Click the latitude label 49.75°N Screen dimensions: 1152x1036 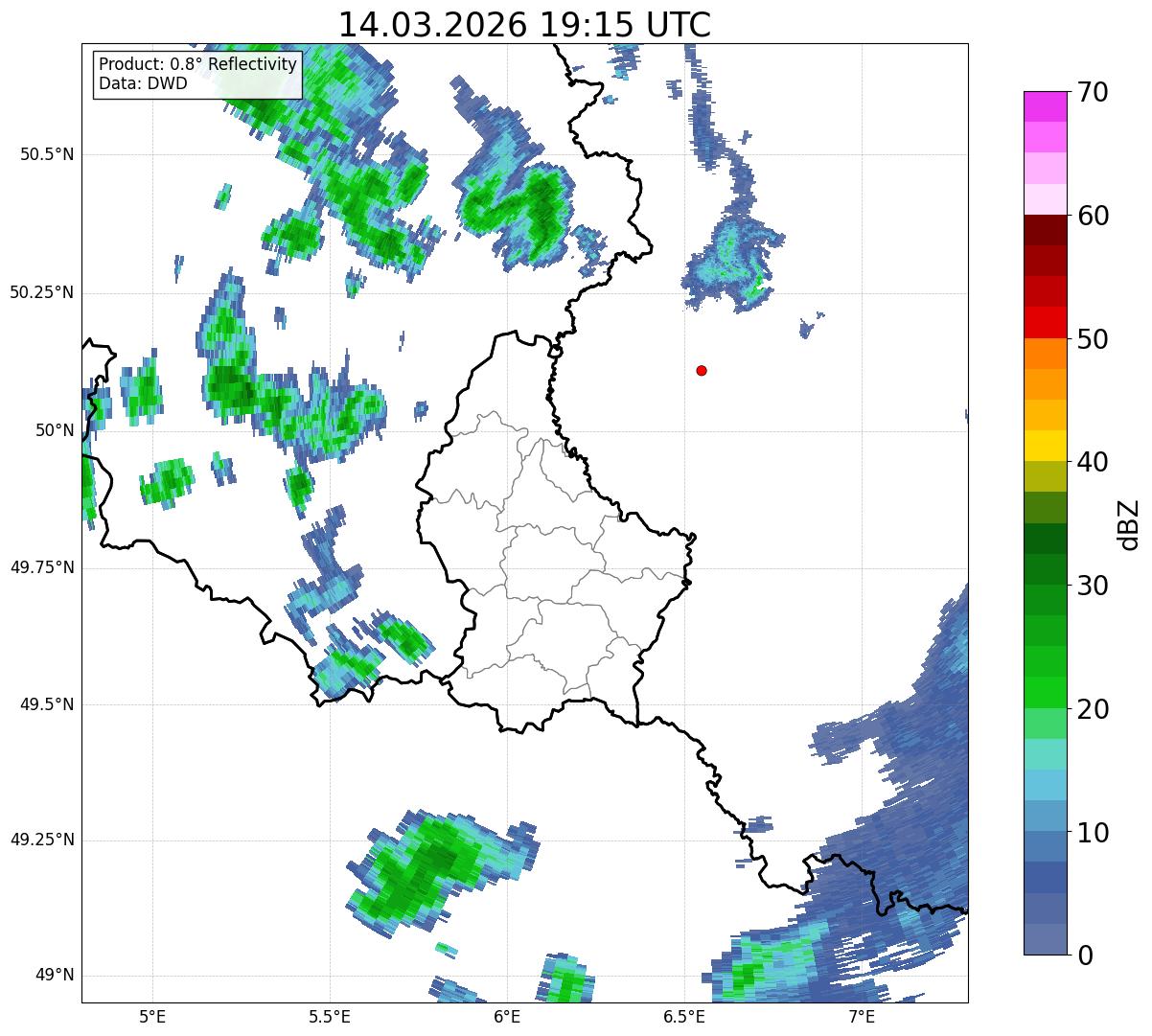pyautogui.click(x=42, y=567)
